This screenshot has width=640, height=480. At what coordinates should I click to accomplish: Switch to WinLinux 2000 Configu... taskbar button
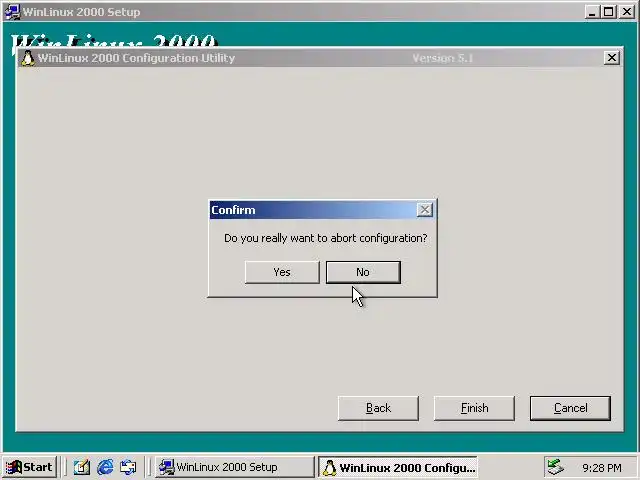398,467
